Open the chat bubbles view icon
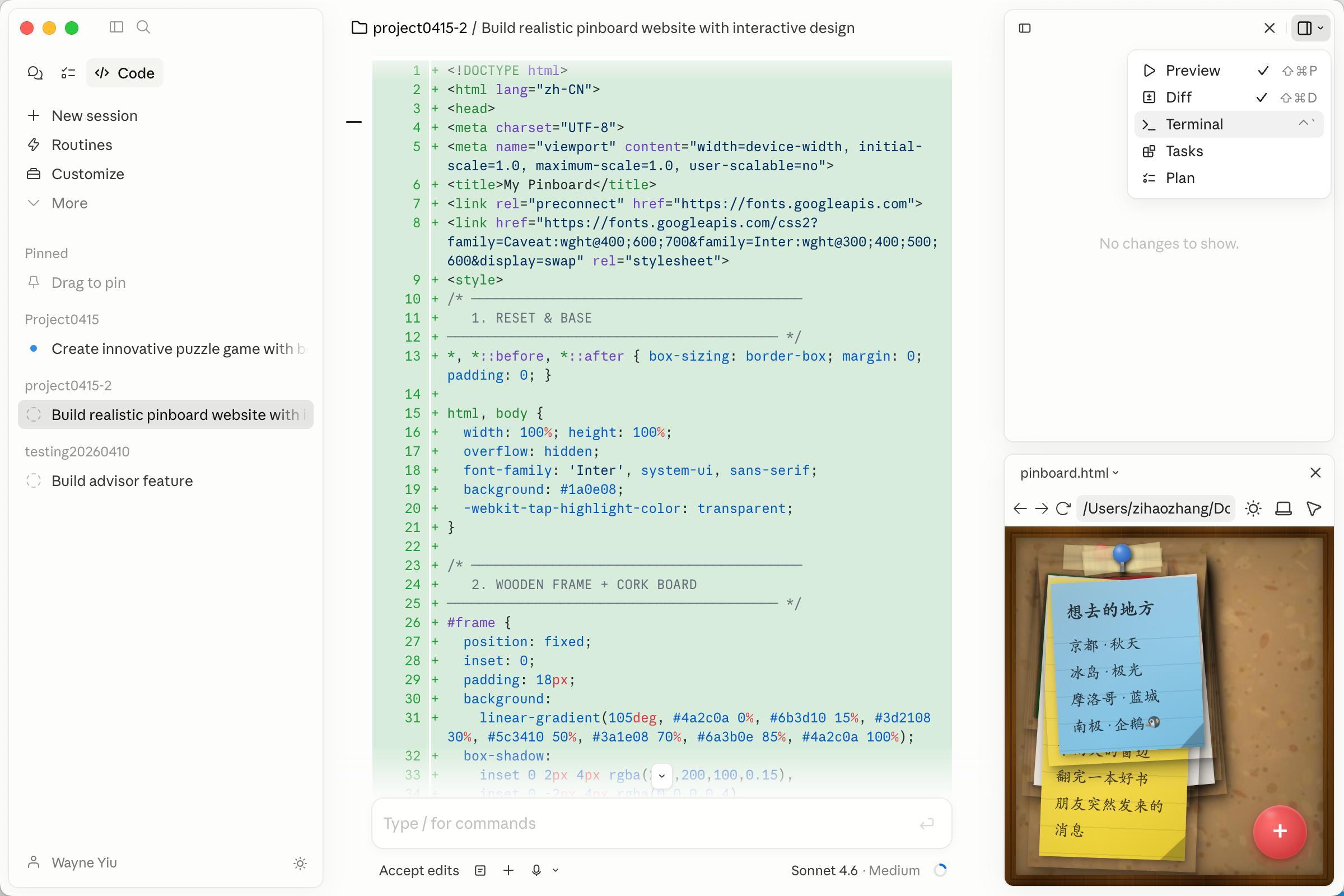Viewport: 1344px width, 896px height. coord(35,73)
